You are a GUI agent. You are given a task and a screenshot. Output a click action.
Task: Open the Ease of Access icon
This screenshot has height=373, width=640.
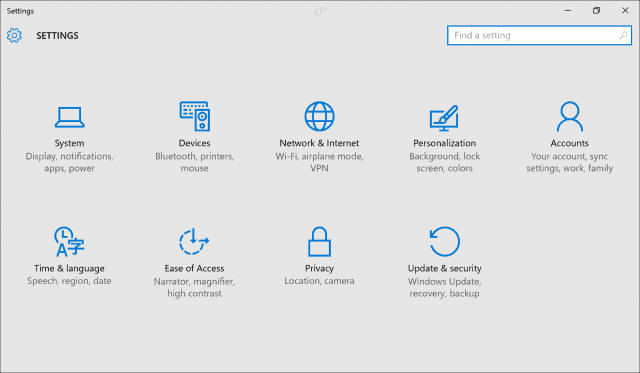[194, 242]
